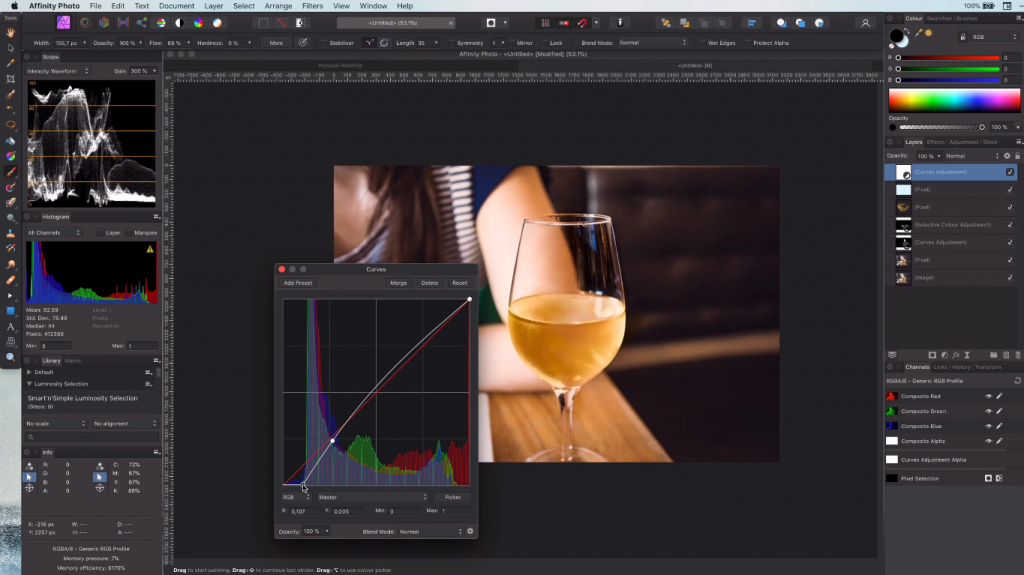This screenshot has height=575, width=1024.
Task: Click the Deselect toolbar icon
Action: point(281,23)
